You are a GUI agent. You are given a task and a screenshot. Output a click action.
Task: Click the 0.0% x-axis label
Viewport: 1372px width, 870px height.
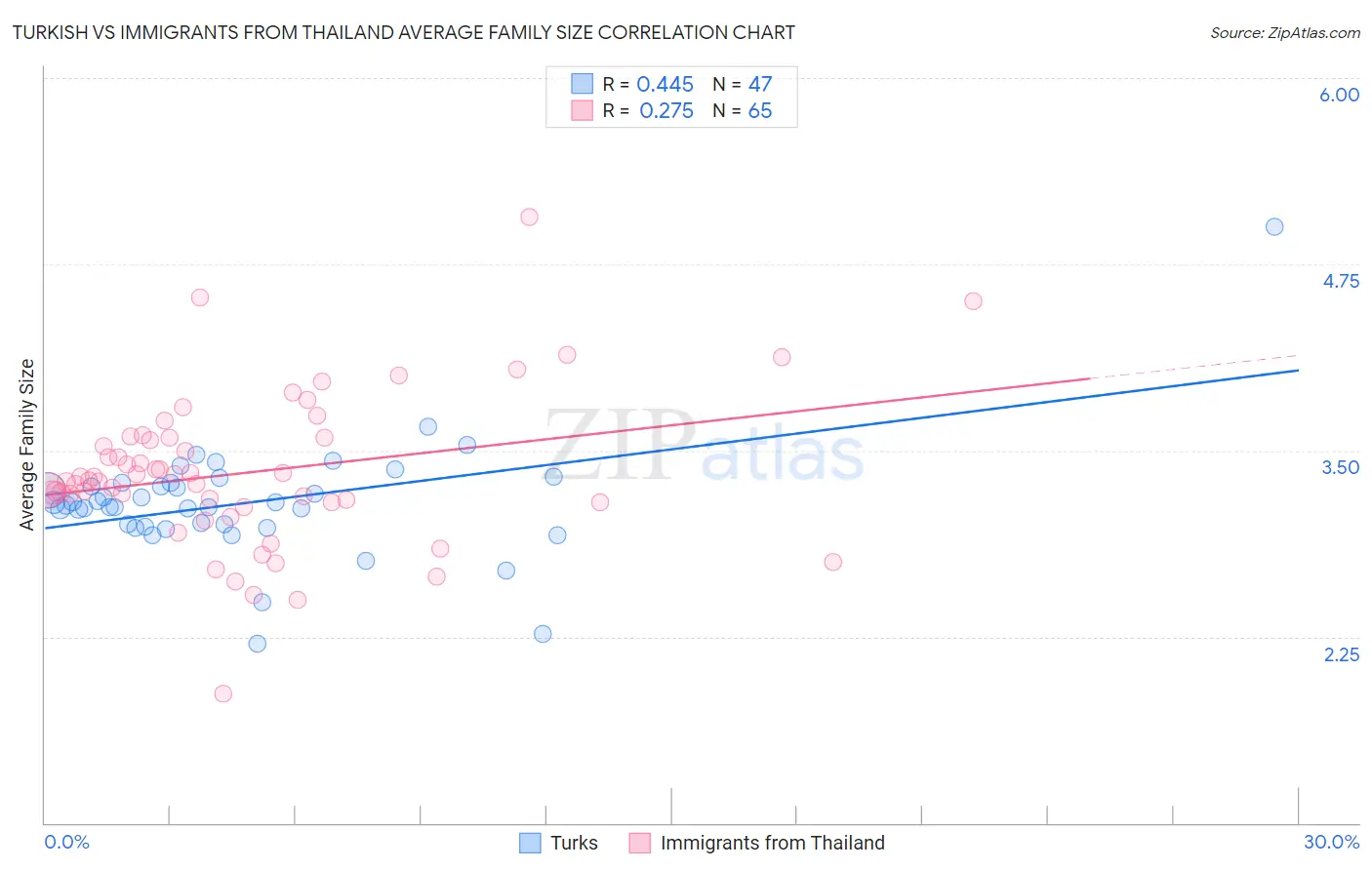[66, 842]
